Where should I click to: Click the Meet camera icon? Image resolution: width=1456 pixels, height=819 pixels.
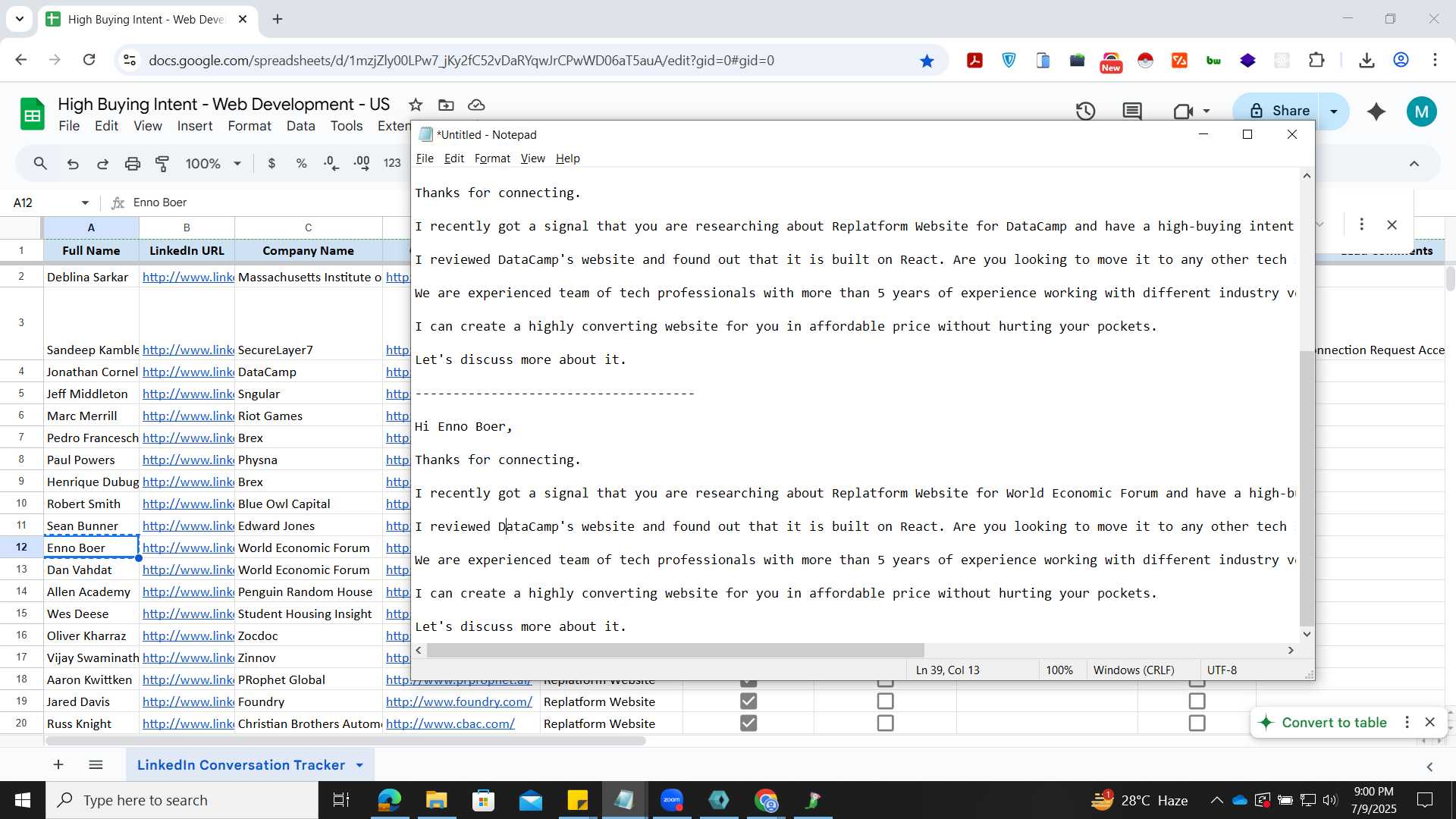(x=1183, y=111)
